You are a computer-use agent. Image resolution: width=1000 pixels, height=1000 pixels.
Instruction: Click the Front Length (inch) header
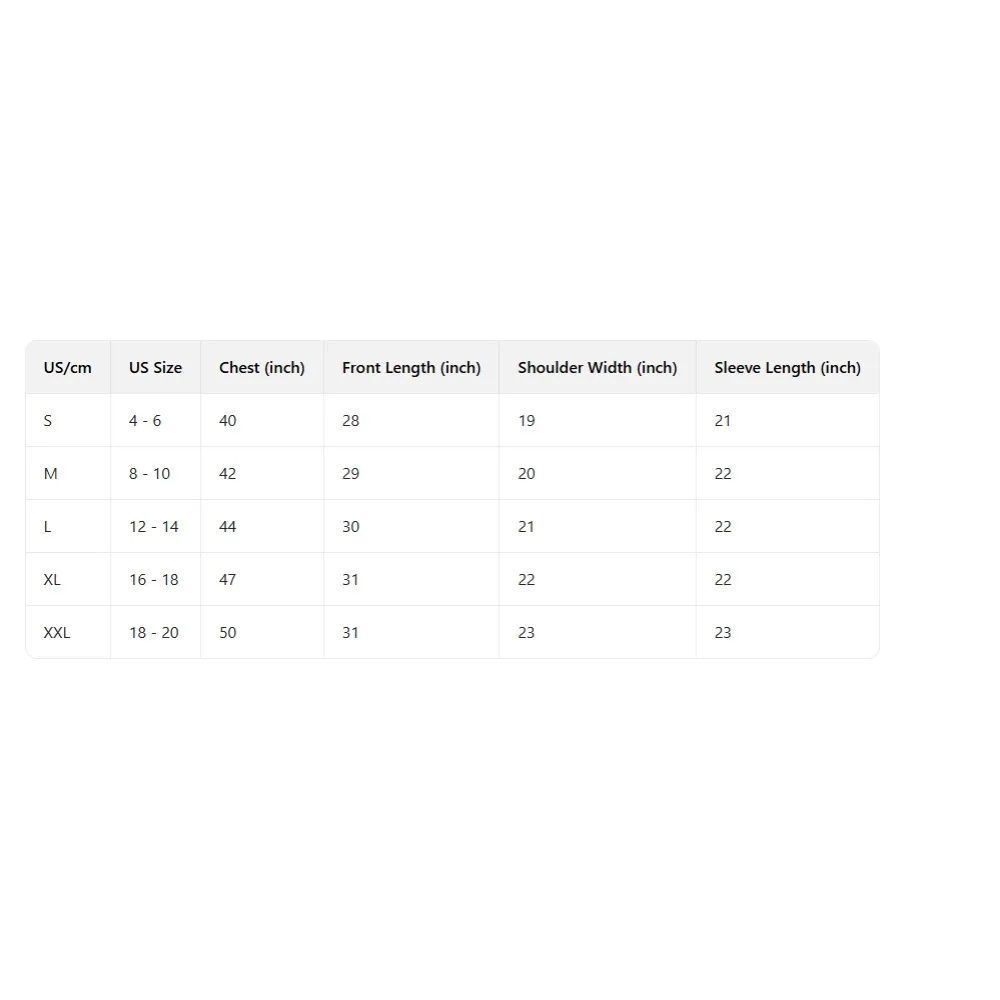(x=411, y=368)
